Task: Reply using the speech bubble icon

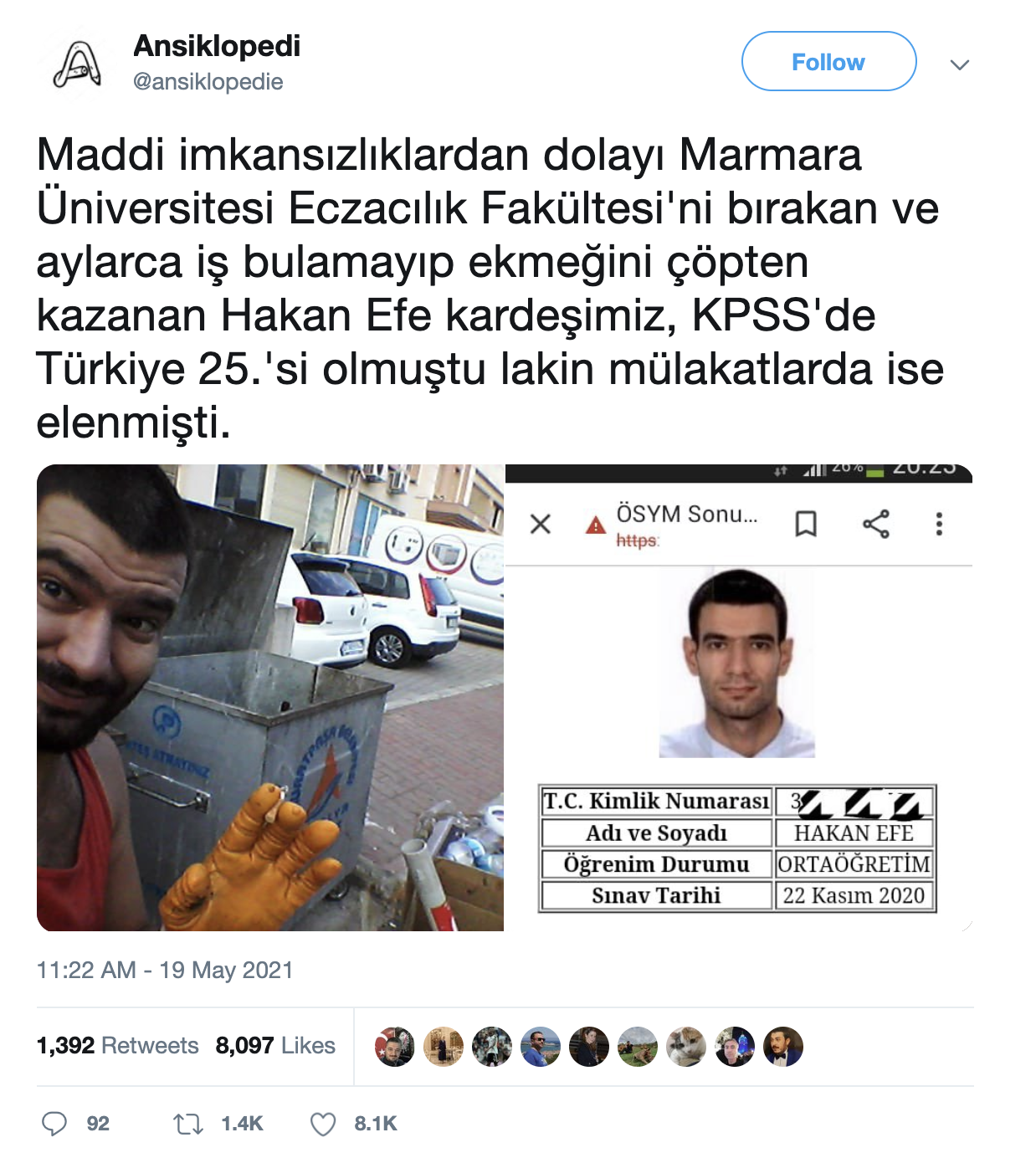Action: click(54, 1123)
